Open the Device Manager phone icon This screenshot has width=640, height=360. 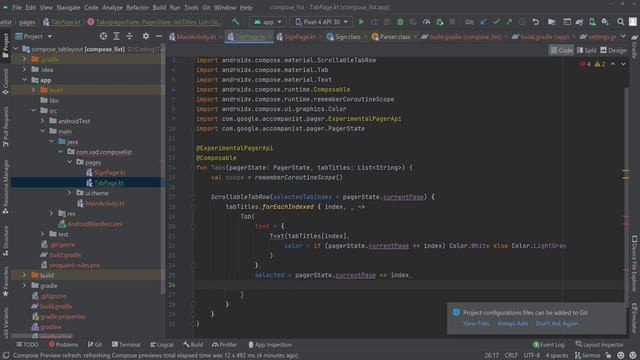tap(592, 22)
